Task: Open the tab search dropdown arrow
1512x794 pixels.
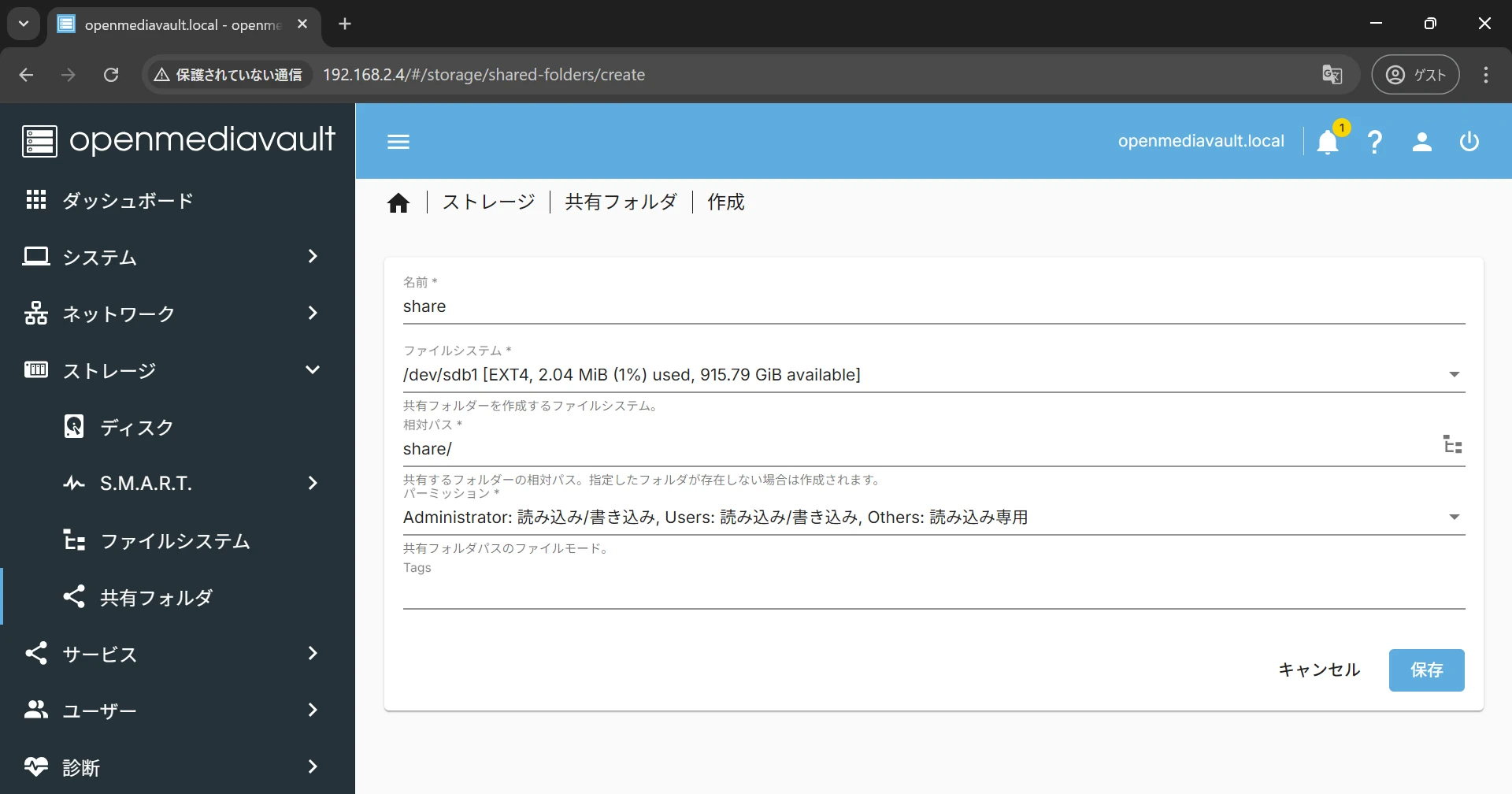Action: [x=24, y=24]
